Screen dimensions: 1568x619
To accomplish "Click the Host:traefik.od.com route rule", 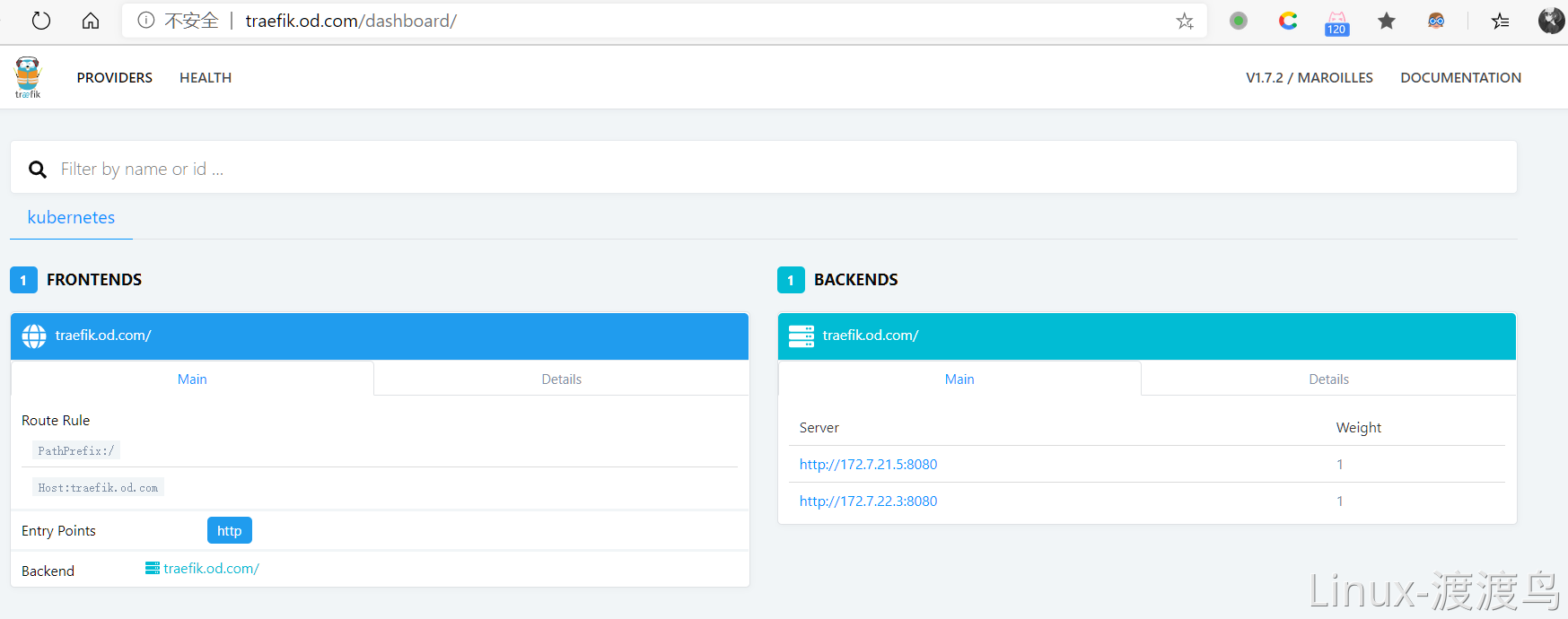I will pyautogui.click(x=98, y=487).
